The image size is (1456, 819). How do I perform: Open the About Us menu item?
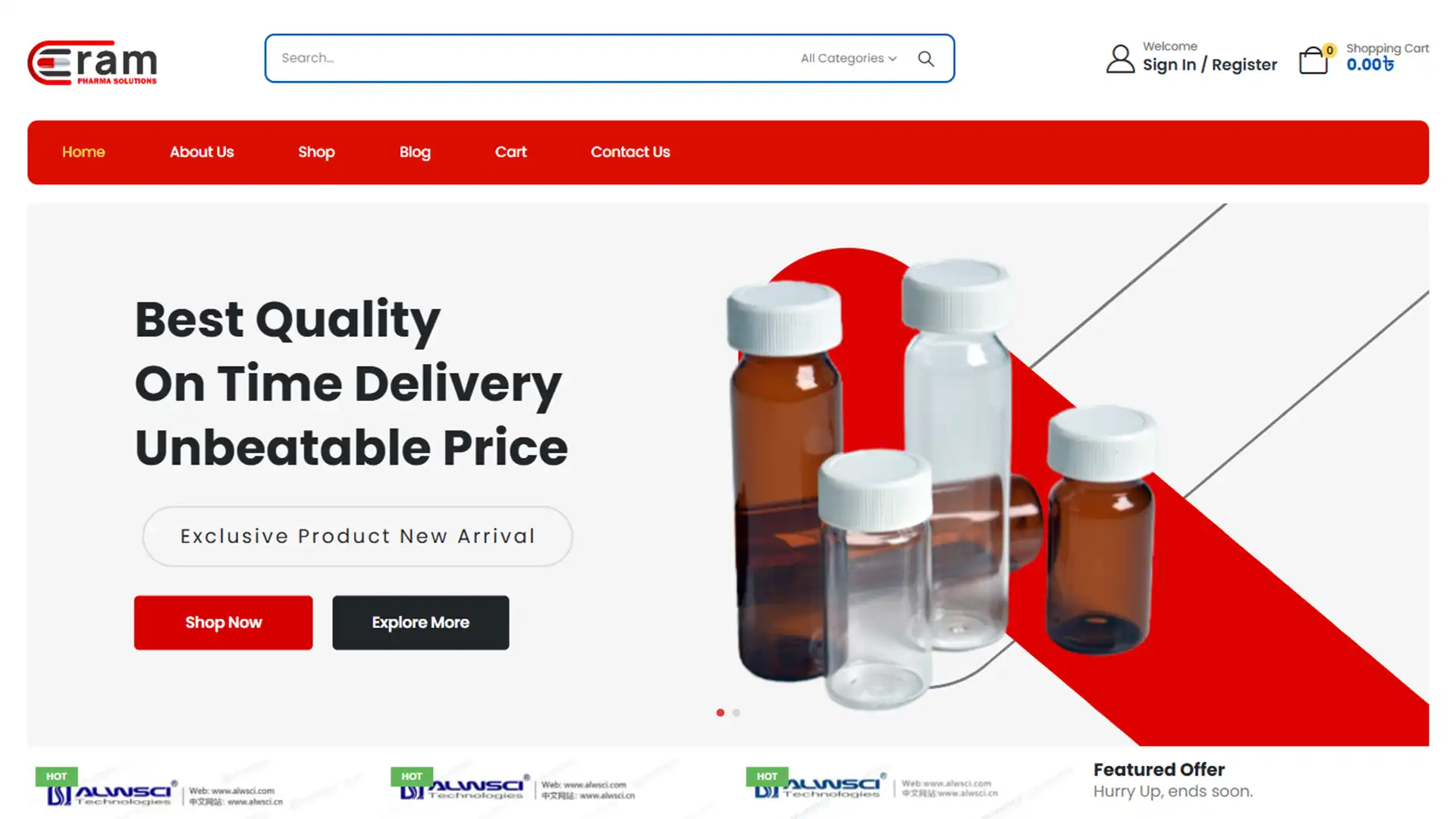[202, 152]
